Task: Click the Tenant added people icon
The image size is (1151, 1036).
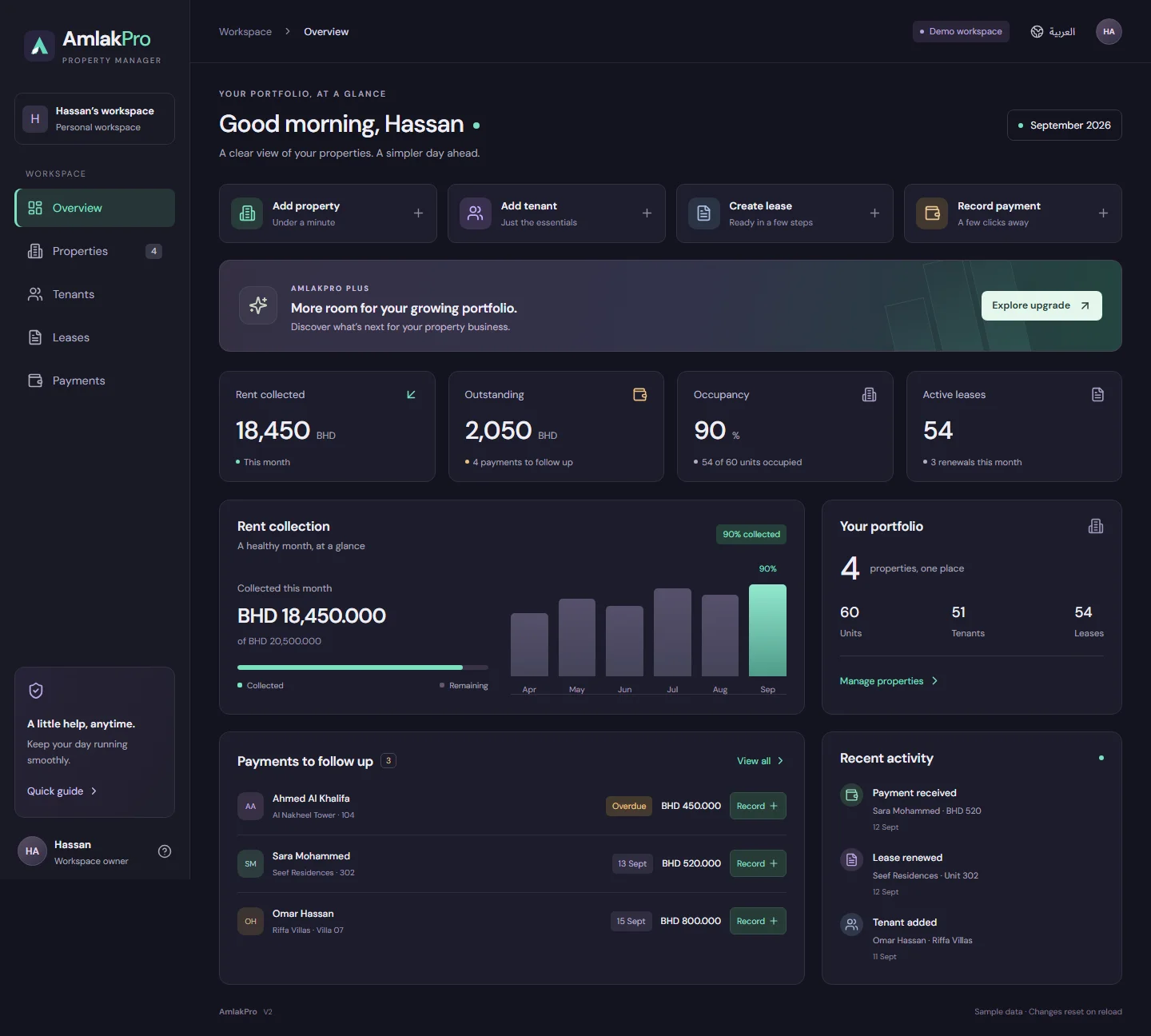Action: [x=851, y=924]
